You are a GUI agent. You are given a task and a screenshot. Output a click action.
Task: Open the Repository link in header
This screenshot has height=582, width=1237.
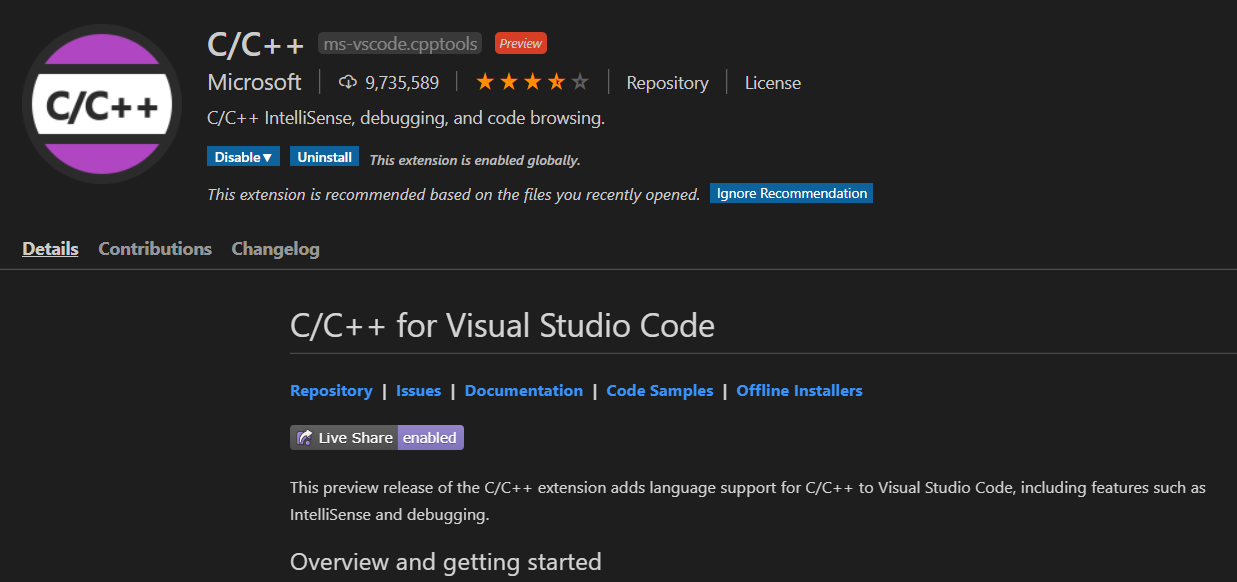(667, 83)
